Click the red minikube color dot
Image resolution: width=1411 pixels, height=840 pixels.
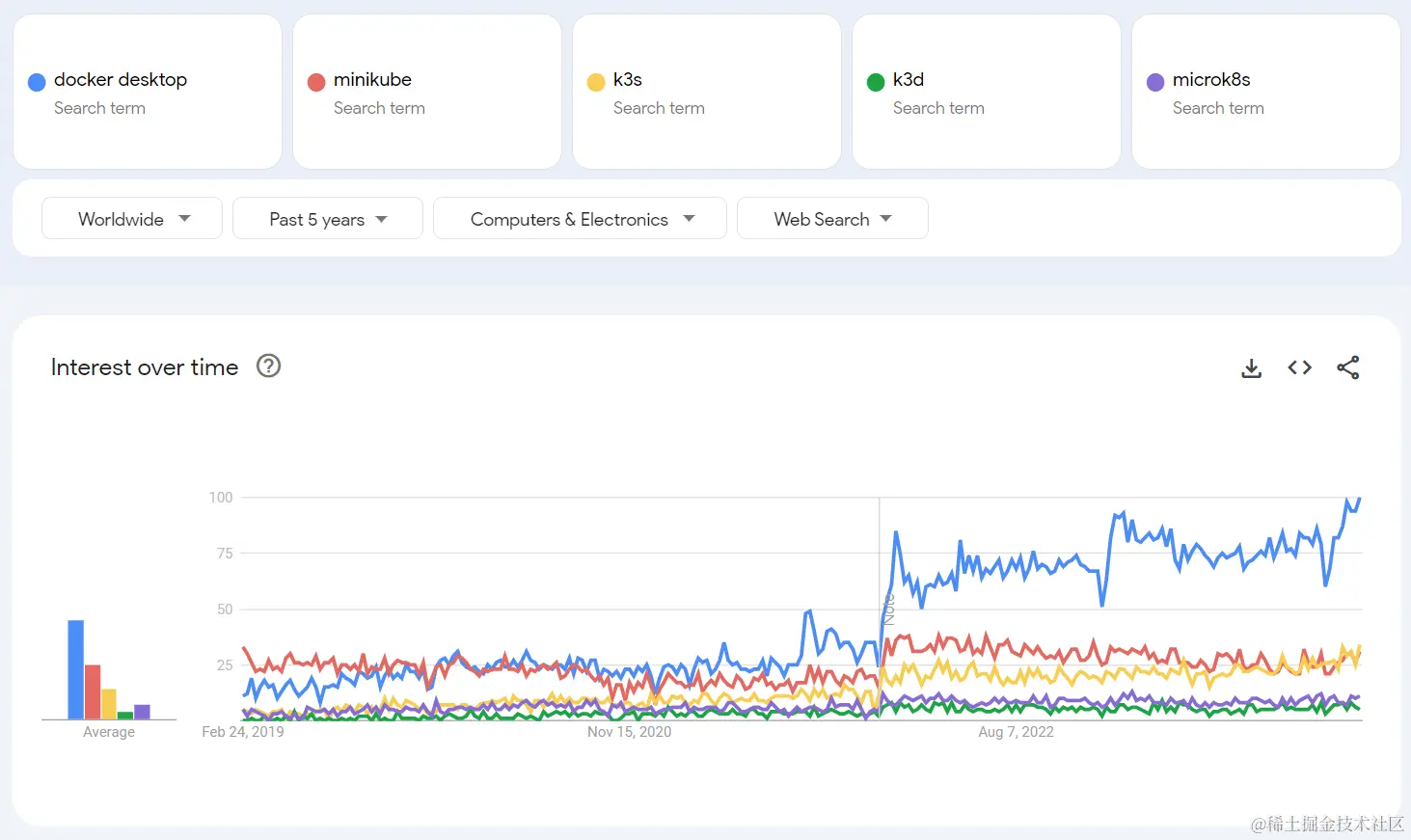(316, 82)
